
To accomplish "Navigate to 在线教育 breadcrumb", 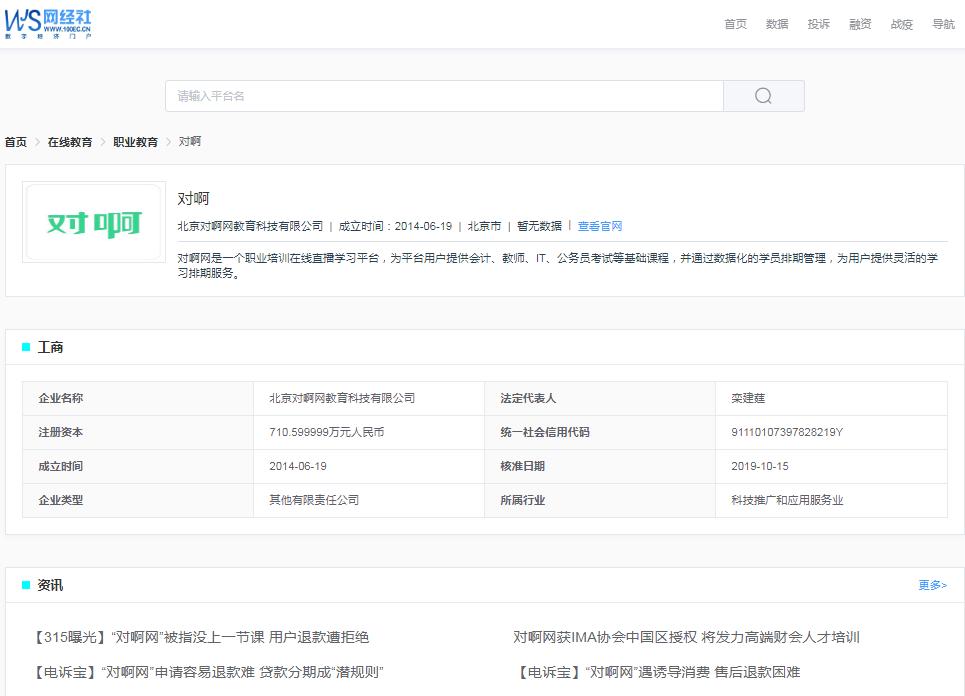I will point(70,142).
